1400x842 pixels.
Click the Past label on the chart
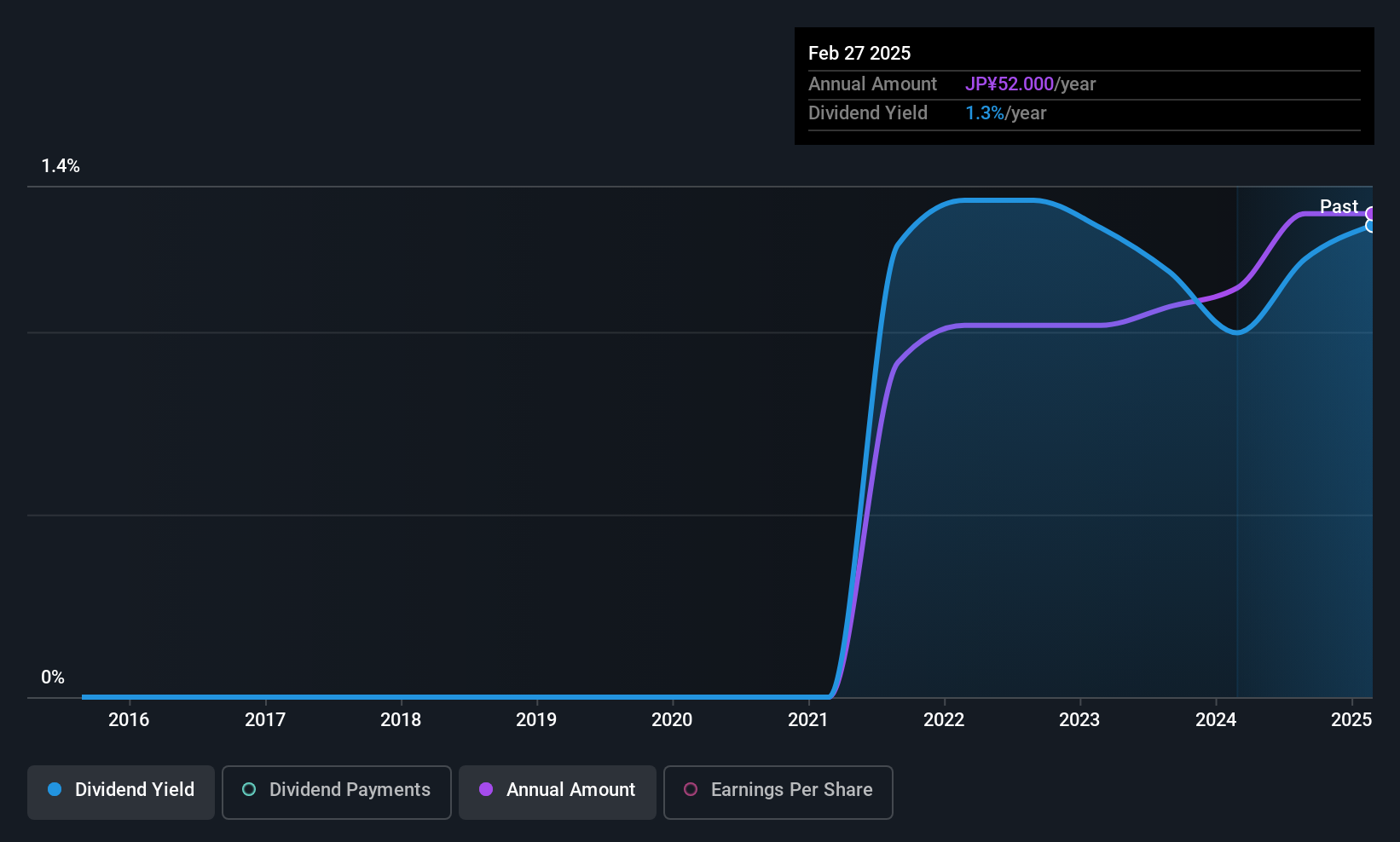[1339, 206]
